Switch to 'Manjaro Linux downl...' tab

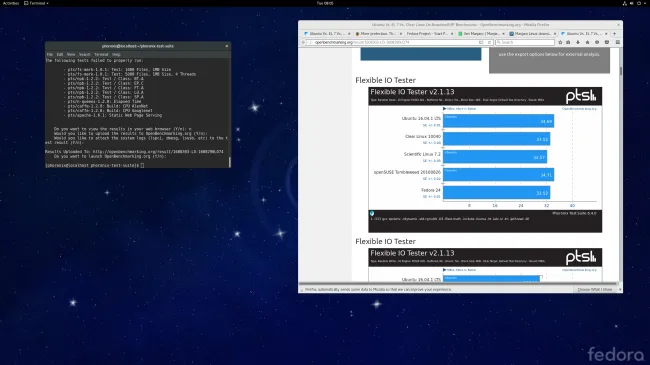tap(532, 34)
